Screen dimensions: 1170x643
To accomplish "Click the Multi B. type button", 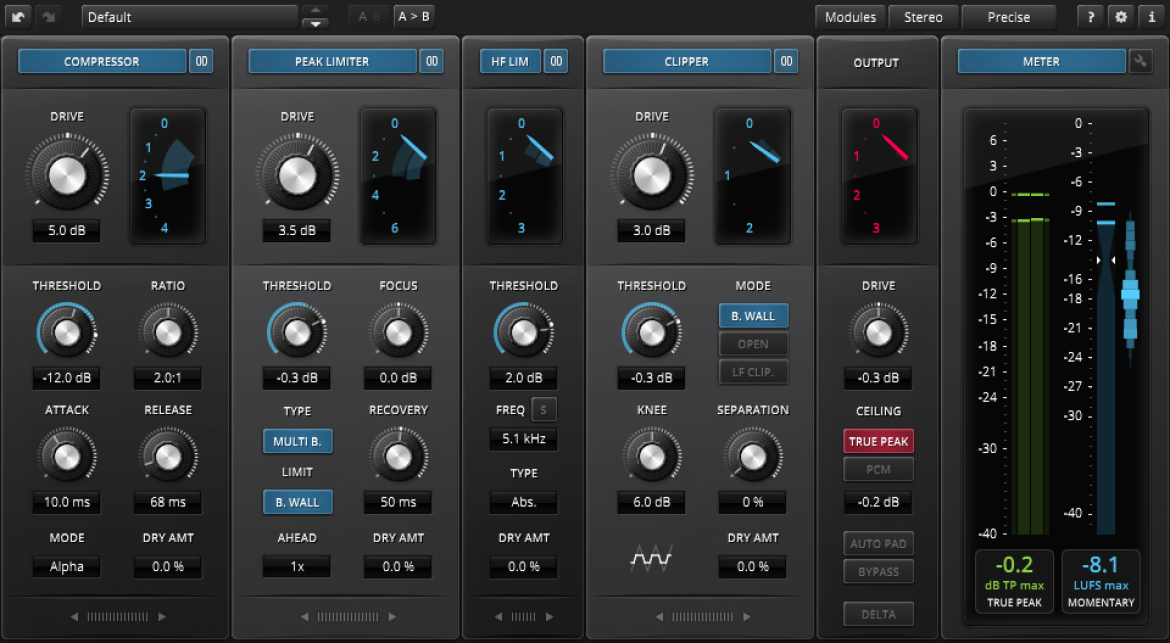I will coord(297,442).
